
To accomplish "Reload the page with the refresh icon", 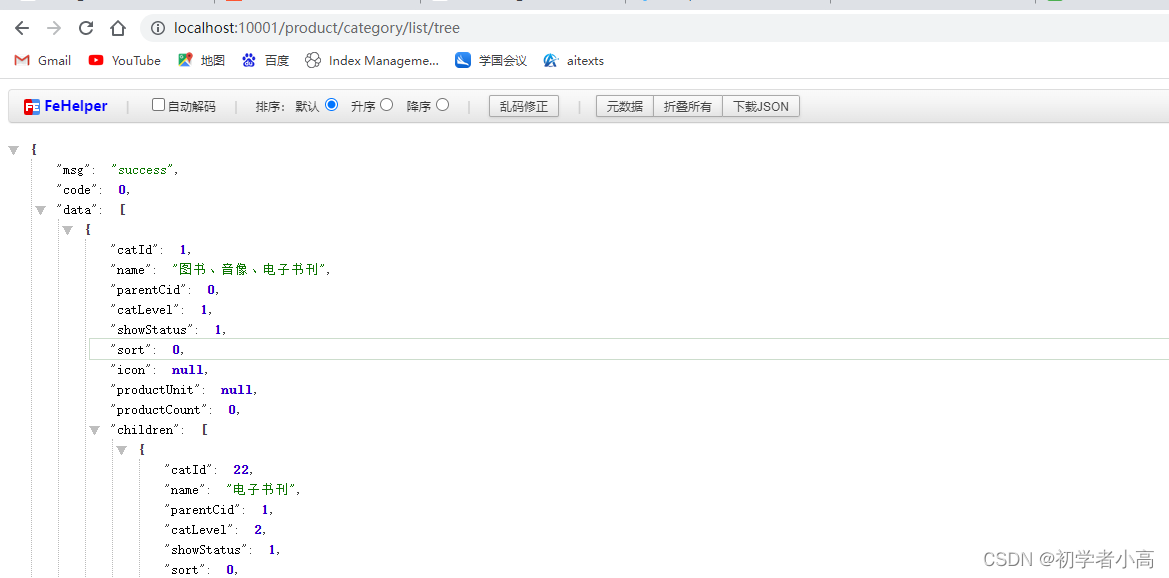I will [x=86, y=28].
